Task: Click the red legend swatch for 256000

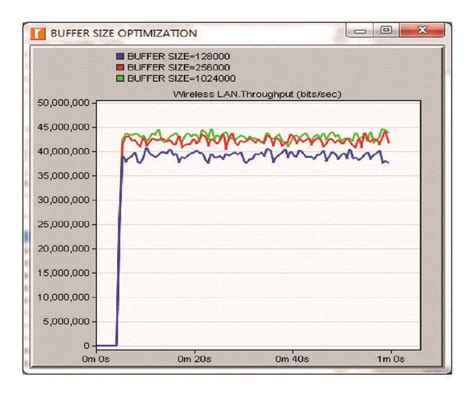Action: pyautogui.click(x=120, y=67)
